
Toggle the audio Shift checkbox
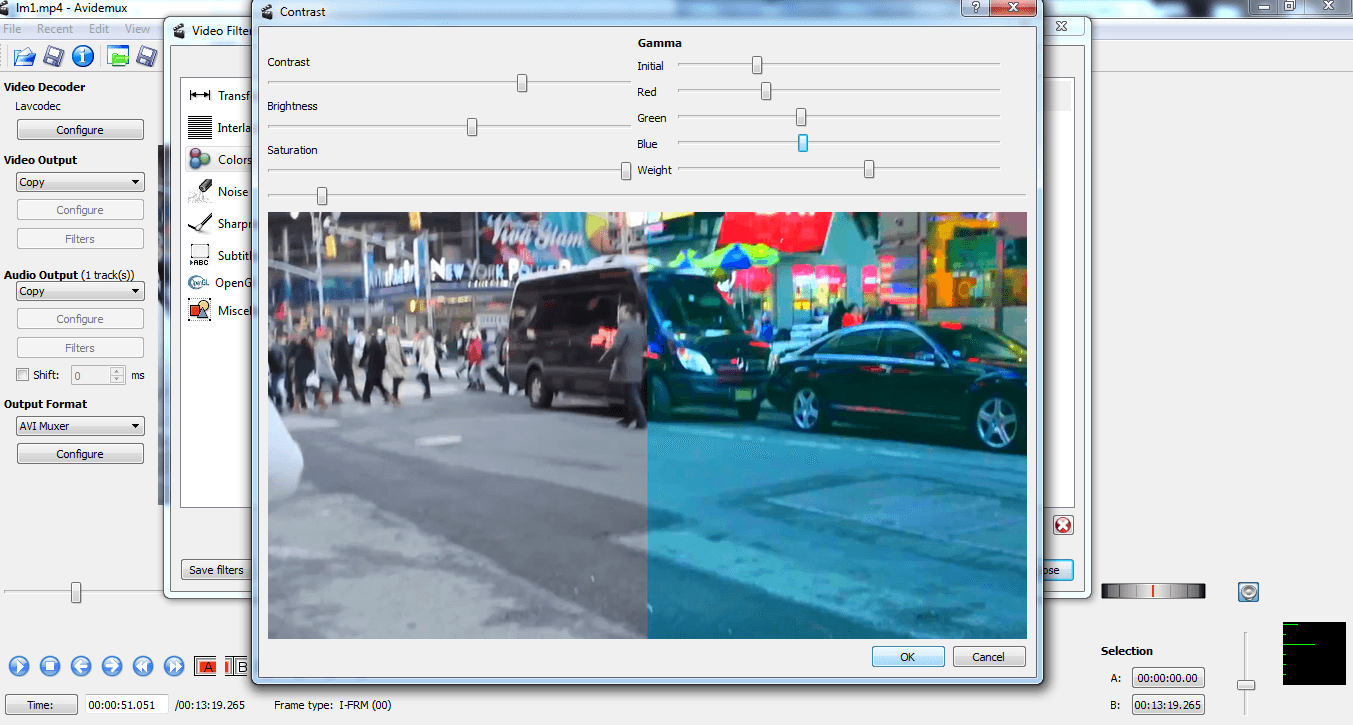(23, 375)
